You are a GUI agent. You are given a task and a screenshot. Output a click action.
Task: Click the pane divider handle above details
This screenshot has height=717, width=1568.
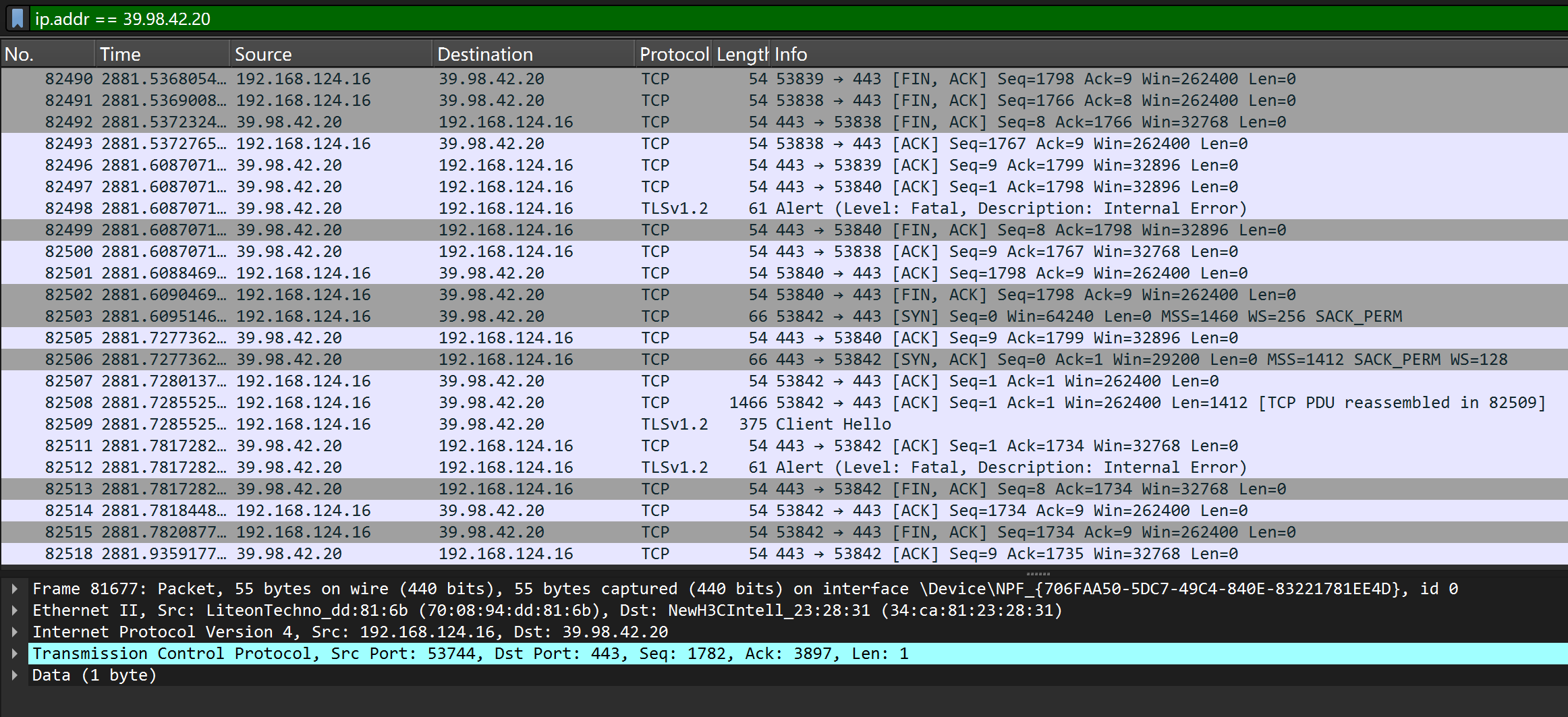pos(1038,573)
